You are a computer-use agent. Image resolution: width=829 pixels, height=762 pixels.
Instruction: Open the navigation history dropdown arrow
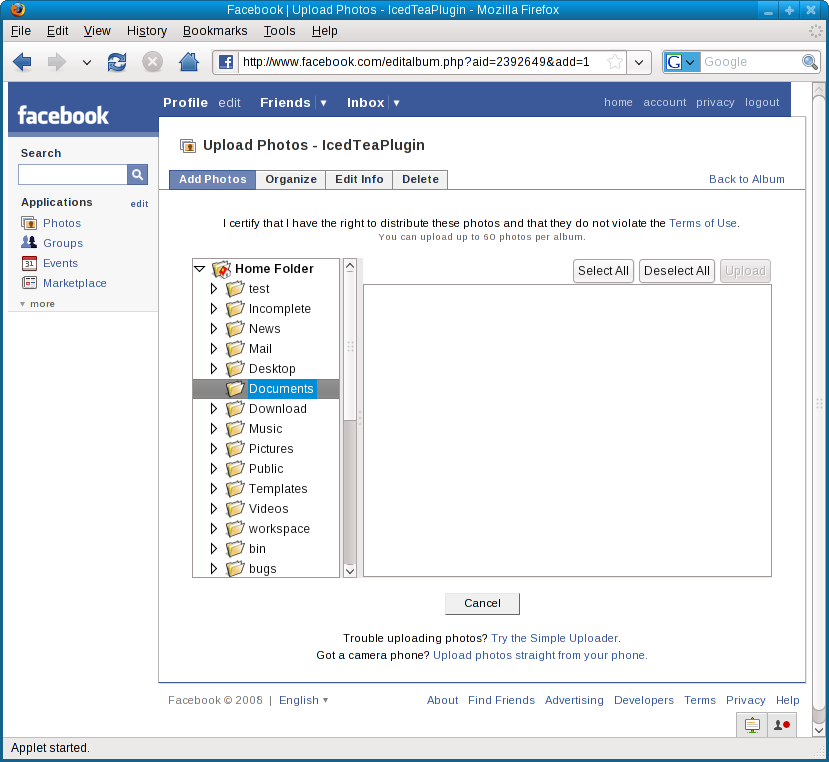point(87,62)
